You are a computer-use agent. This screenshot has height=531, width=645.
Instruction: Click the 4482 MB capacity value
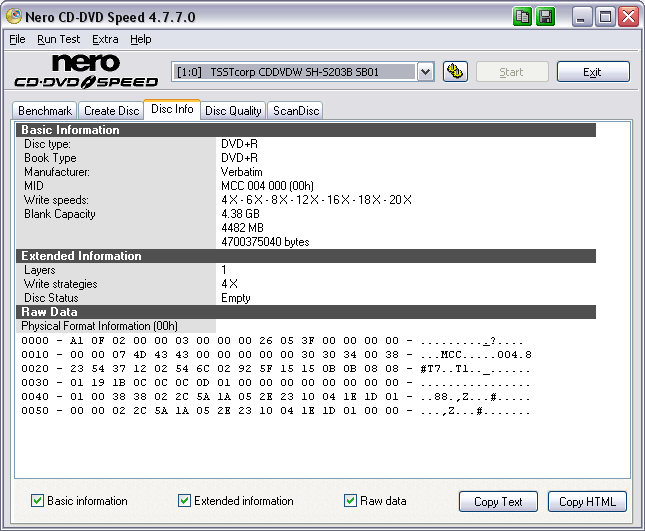(242, 228)
